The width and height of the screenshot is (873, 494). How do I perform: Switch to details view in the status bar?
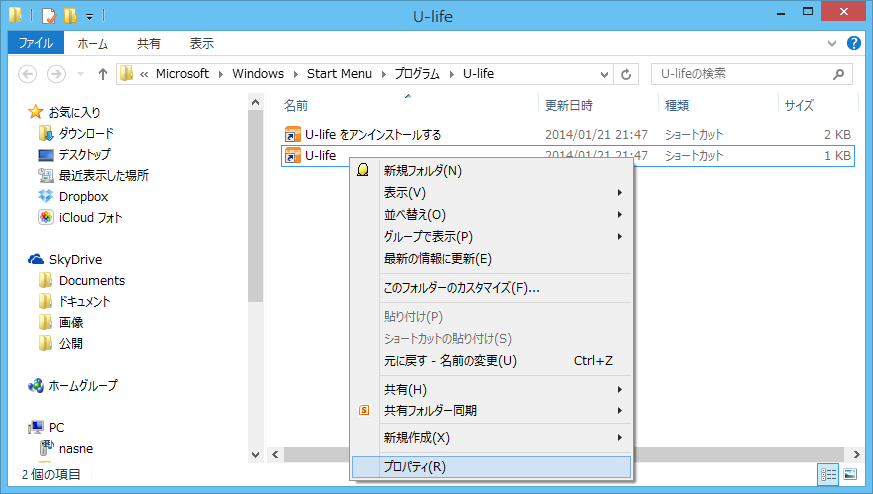(828, 475)
